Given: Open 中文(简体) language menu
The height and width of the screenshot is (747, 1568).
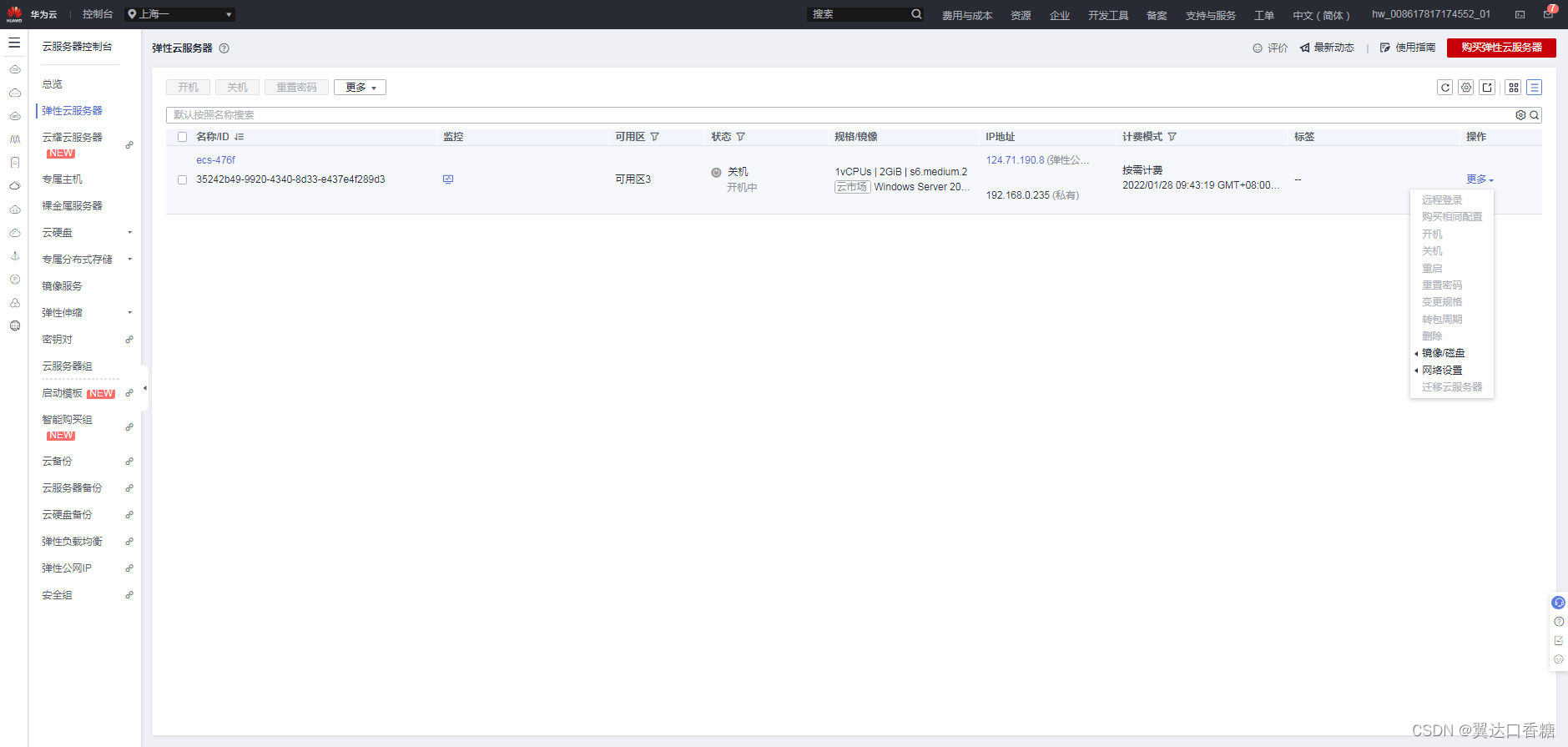Looking at the screenshot, I should [x=1321, y=15].
